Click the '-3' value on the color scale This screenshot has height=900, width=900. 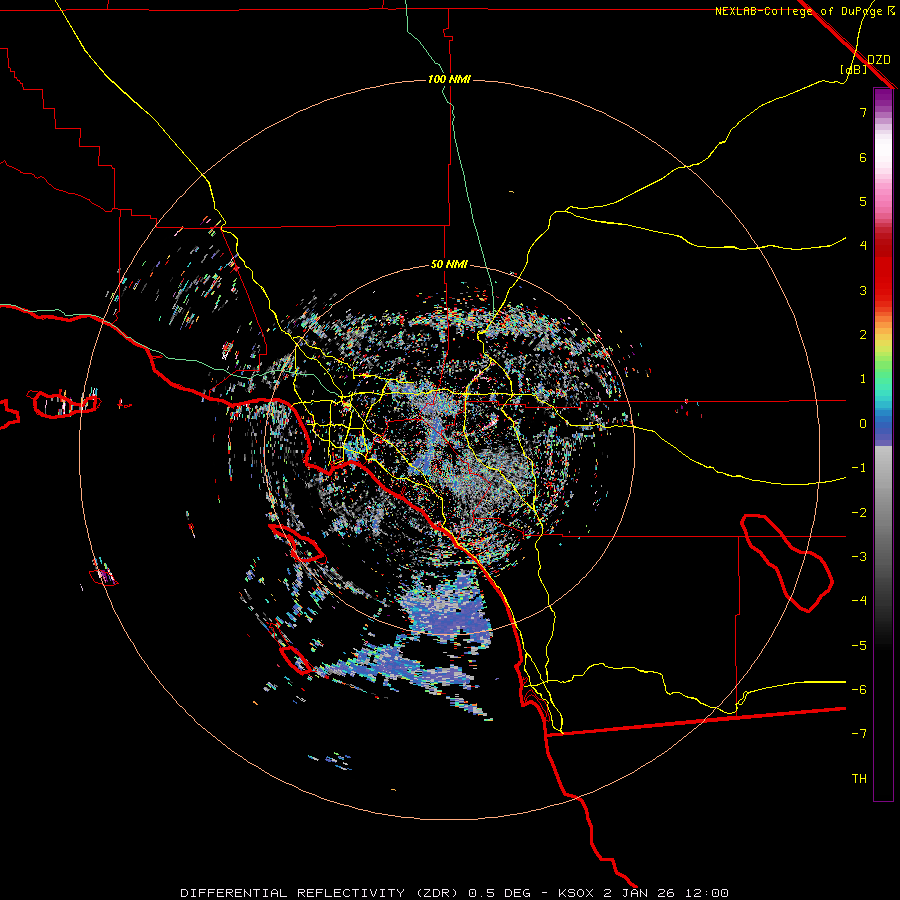coord(859,557)
